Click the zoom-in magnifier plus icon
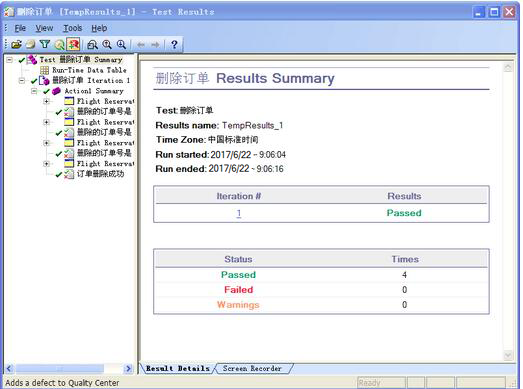523x389 pixels. pyautogui.click(x=121, y=44)
